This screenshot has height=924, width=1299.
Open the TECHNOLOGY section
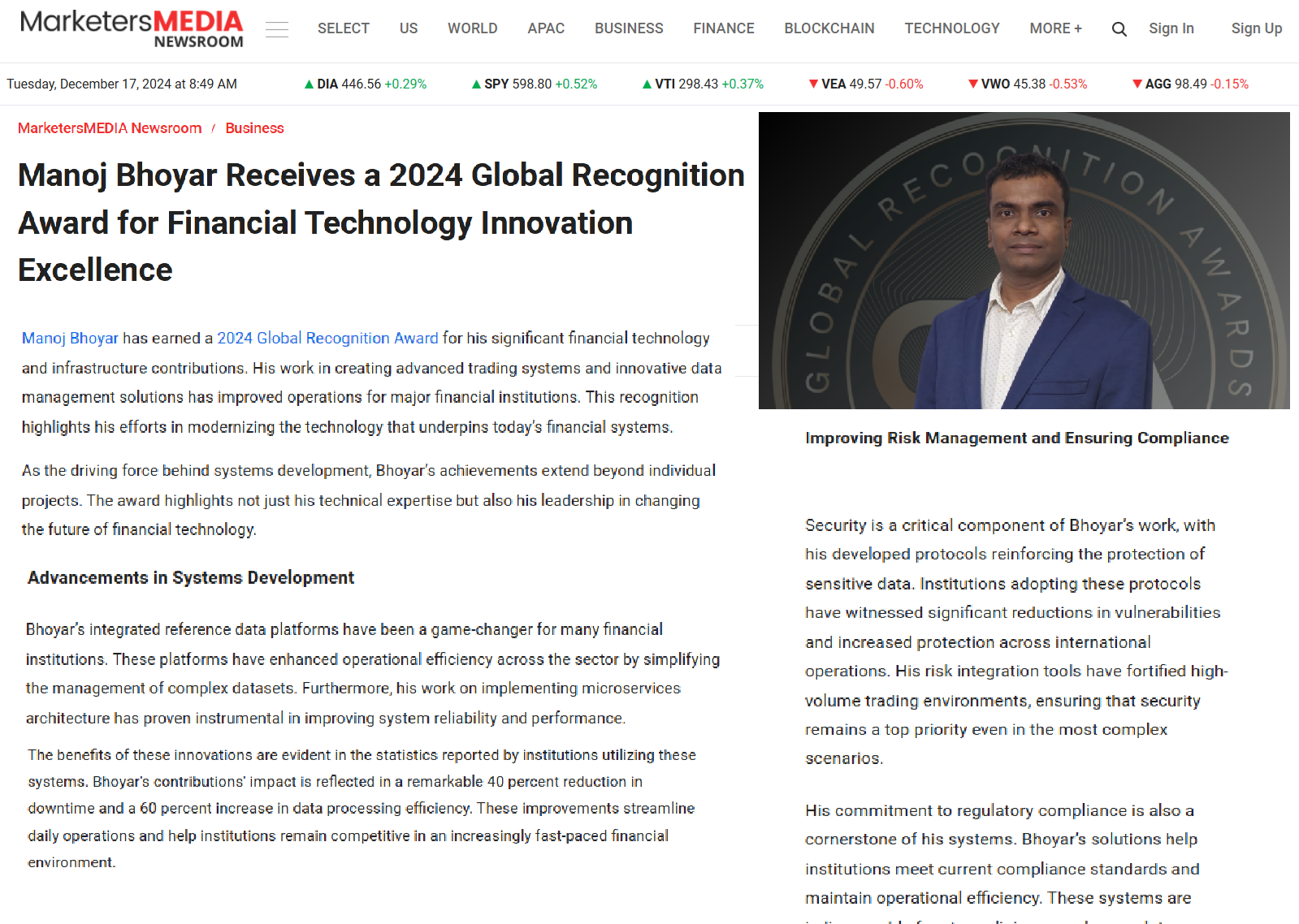pyautogui.click(x=952, y=28)
